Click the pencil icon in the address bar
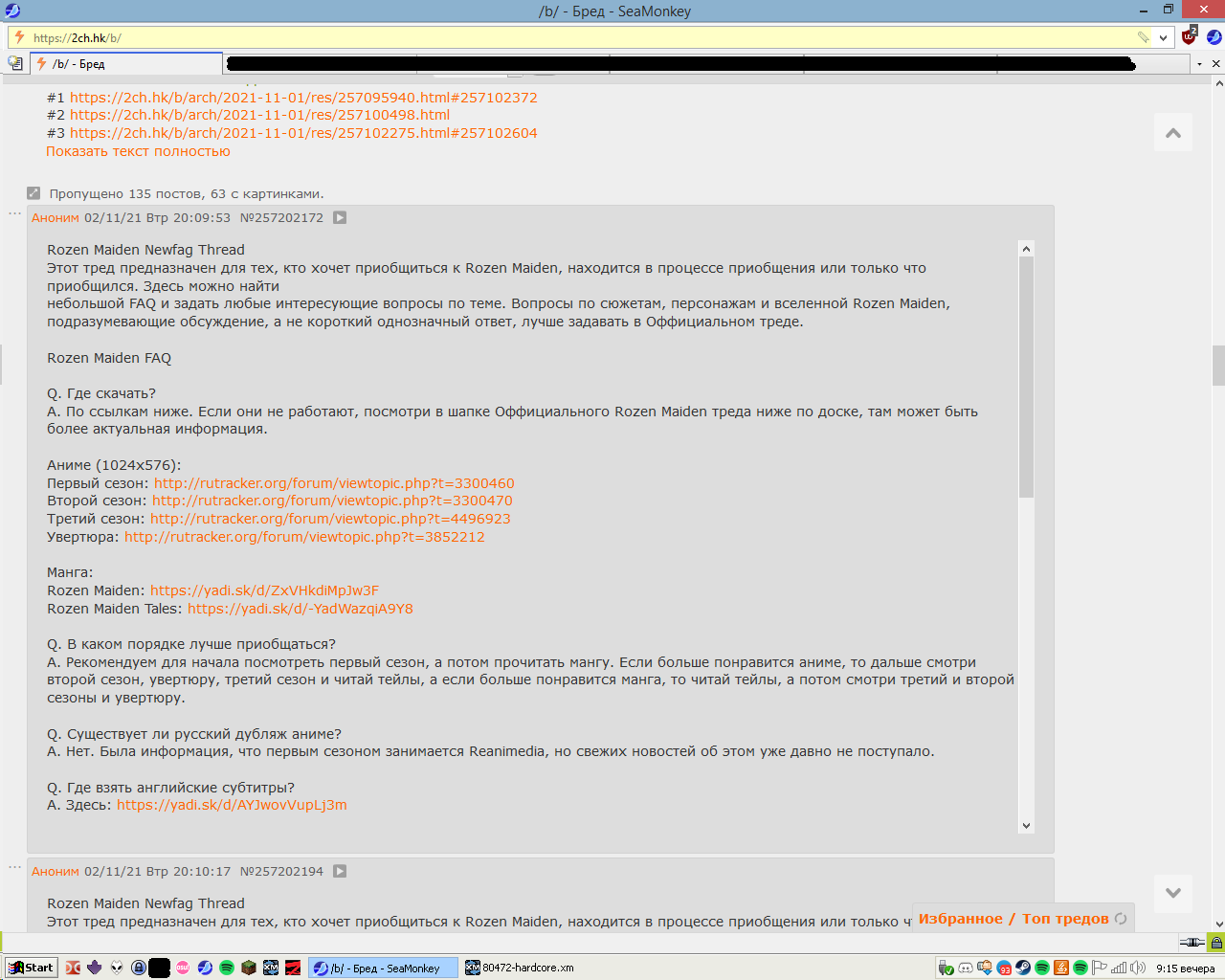The height and width of the screenshot is (980, 1225). point(1143,37)
